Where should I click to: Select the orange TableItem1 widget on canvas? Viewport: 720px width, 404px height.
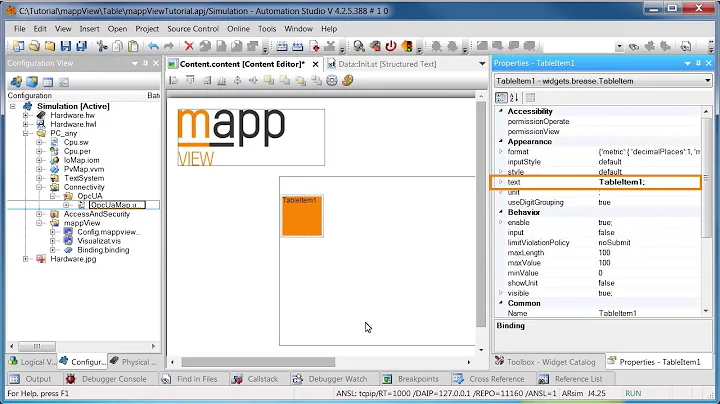[302, 216]
